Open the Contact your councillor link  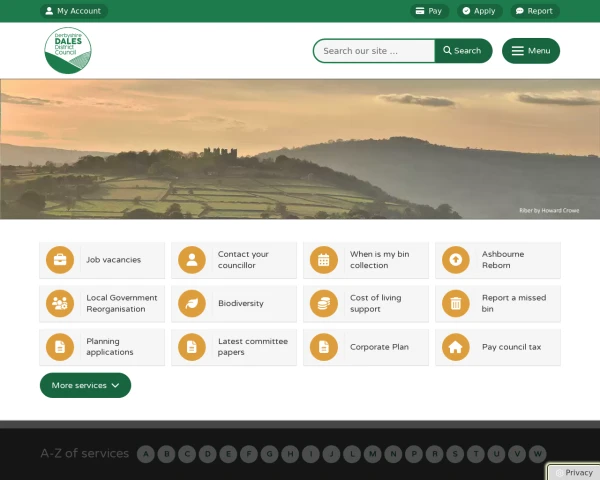pos(234,260)
